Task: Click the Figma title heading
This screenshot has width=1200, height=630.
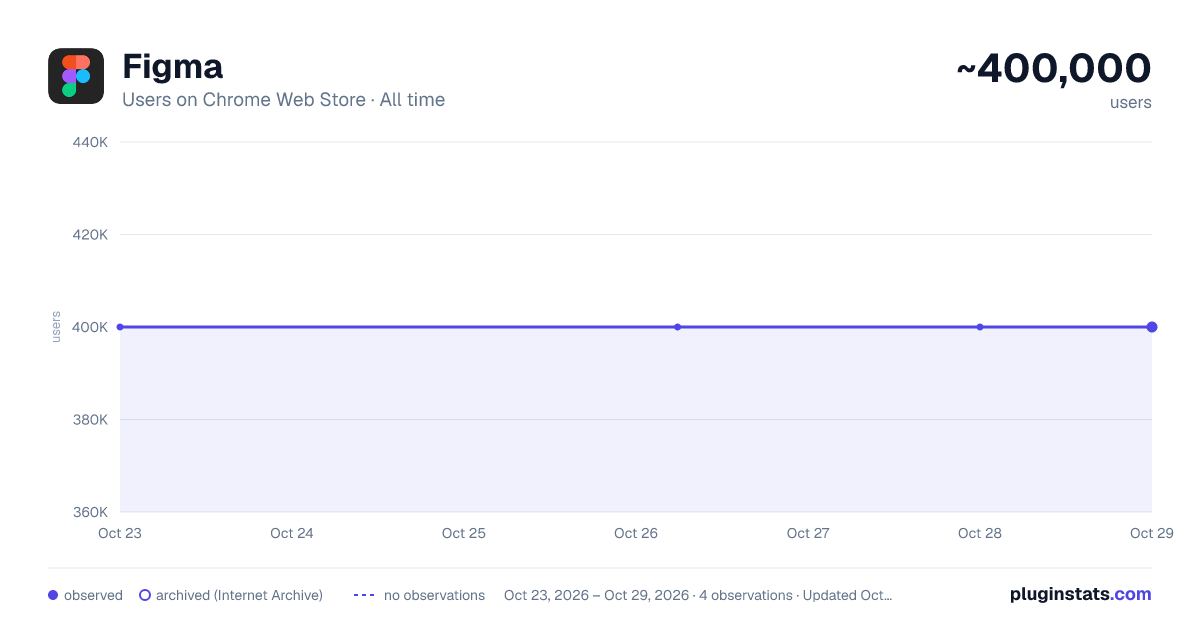Action: [172, 67]
